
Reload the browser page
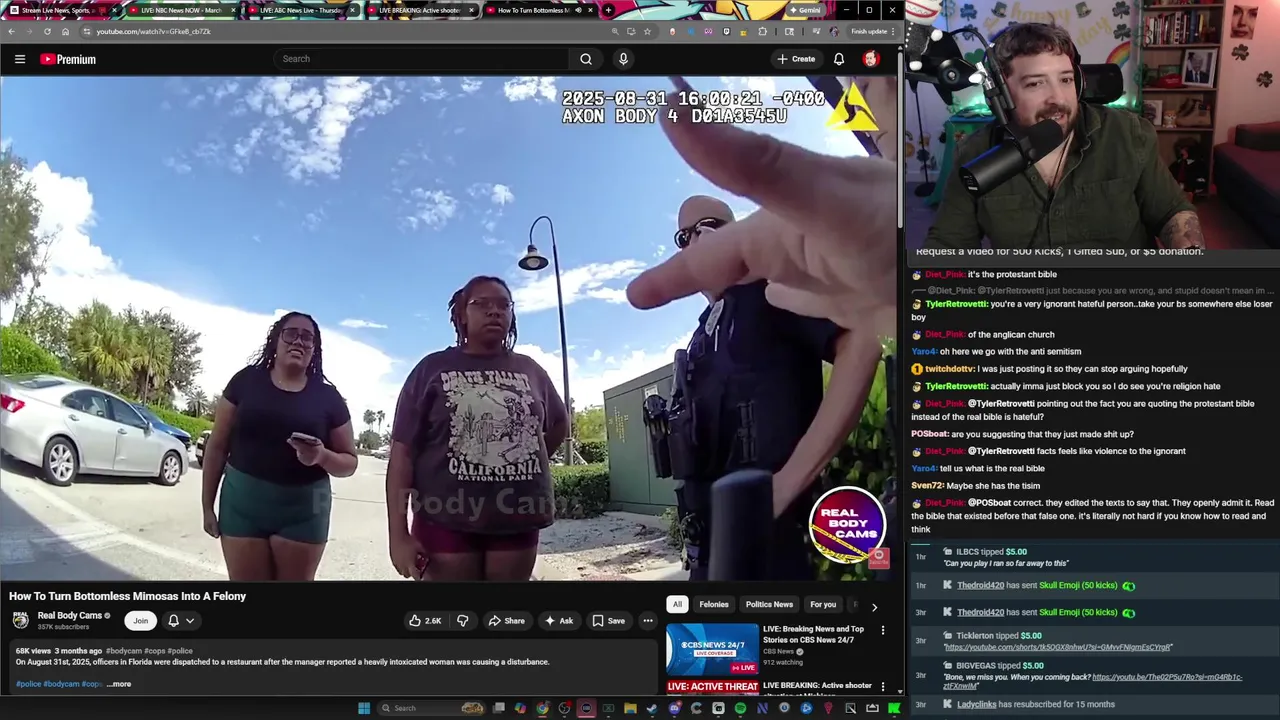coord(47,31)
